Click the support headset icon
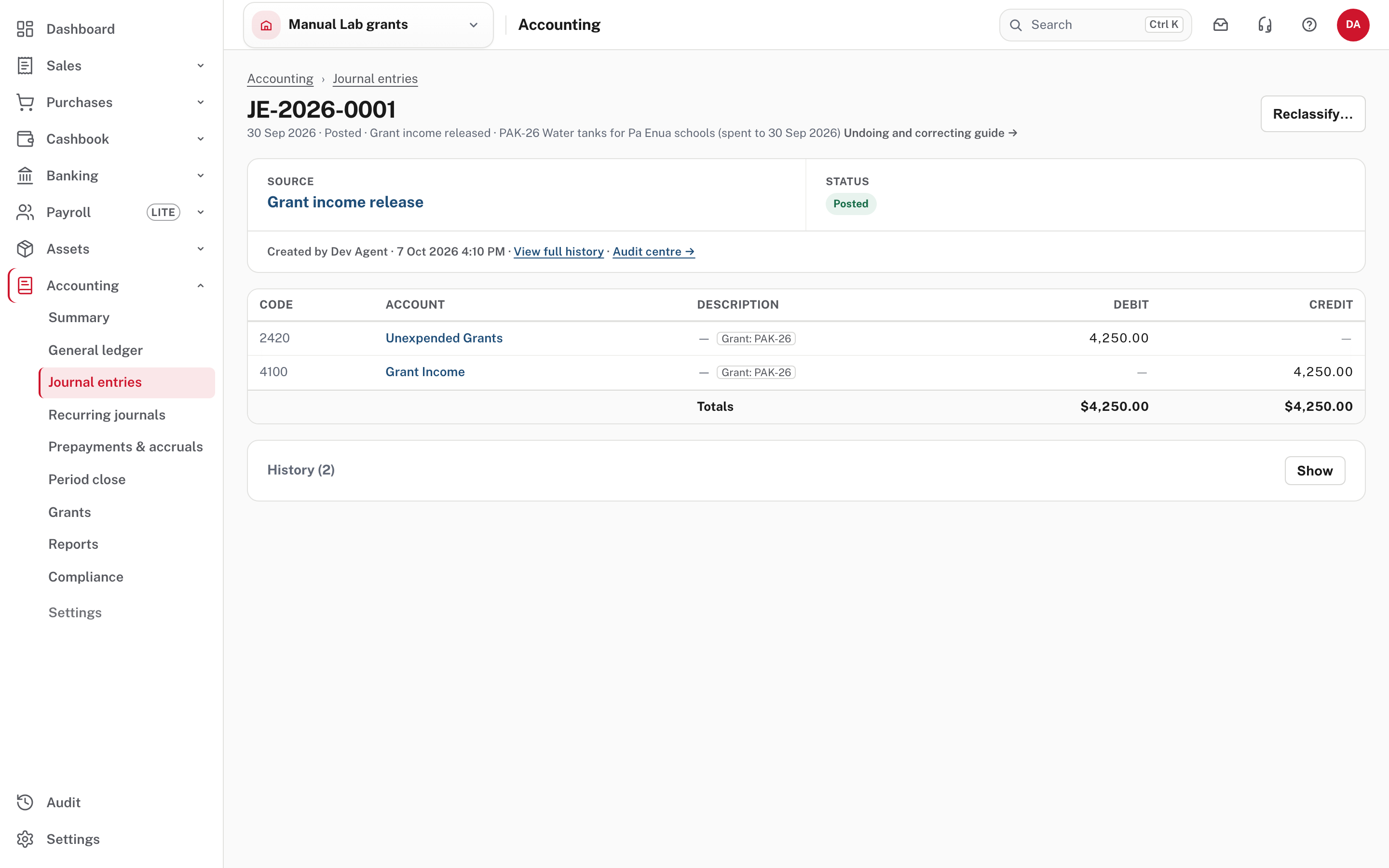1389x868 pixels. (1265, 25)
